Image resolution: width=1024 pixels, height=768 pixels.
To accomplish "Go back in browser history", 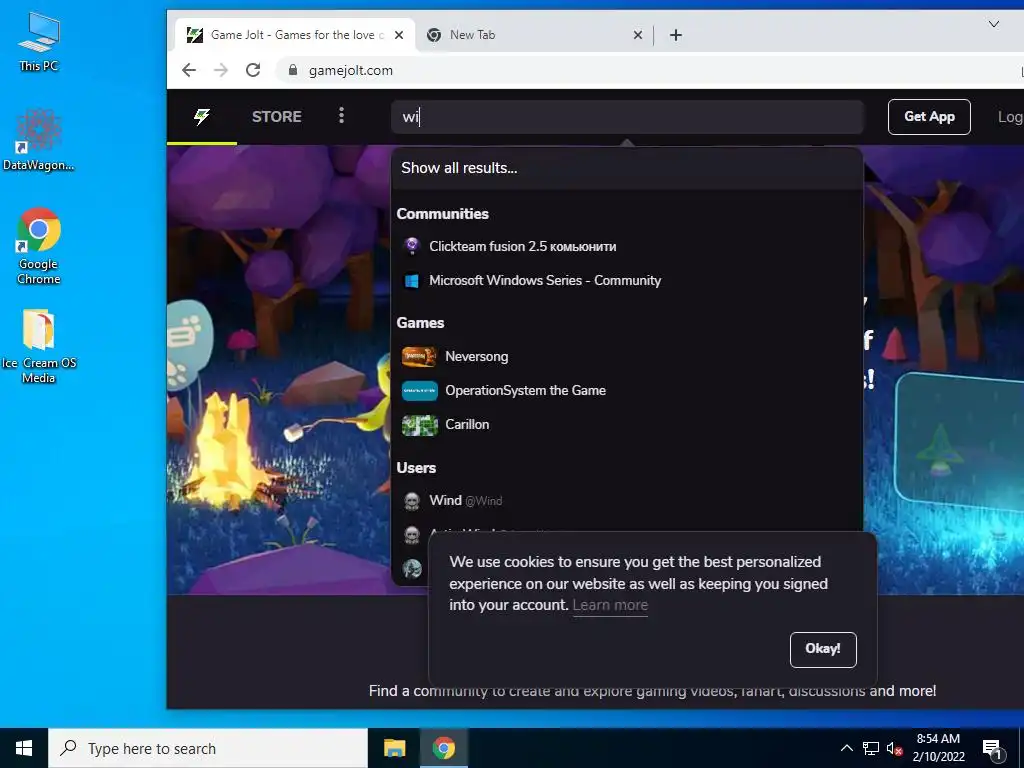I will point(189,70).
